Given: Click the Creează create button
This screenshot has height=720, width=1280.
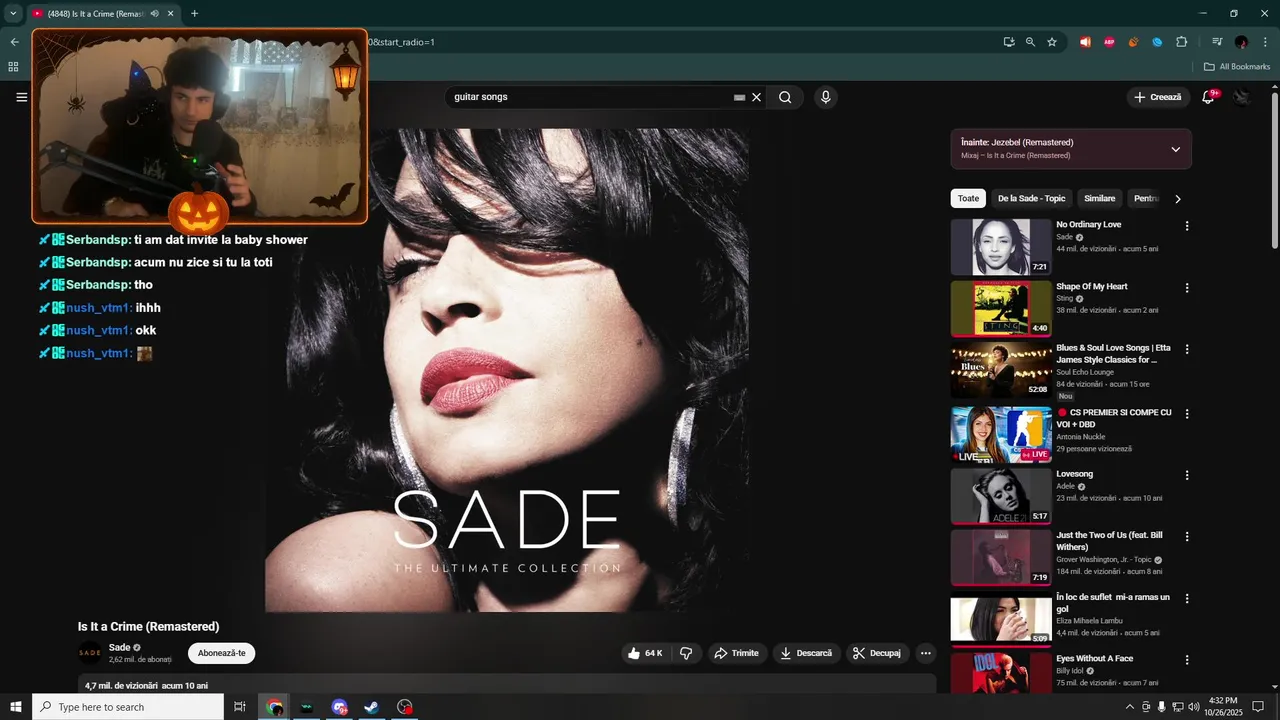Looking at the screenshot, I should (x=1158, y=97).
